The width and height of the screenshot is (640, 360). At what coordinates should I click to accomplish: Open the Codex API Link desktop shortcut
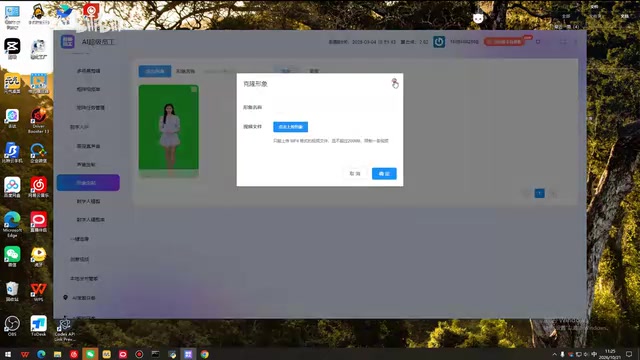[64, 330]
